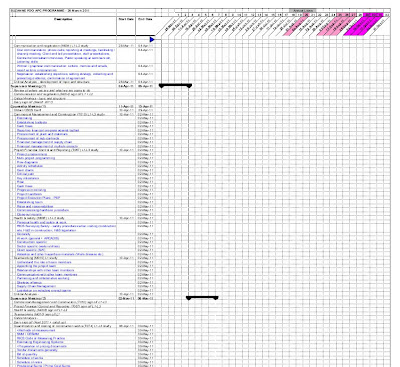The image size is (400, 367).
Task: Open the Project handbook link
Action: 29,194
